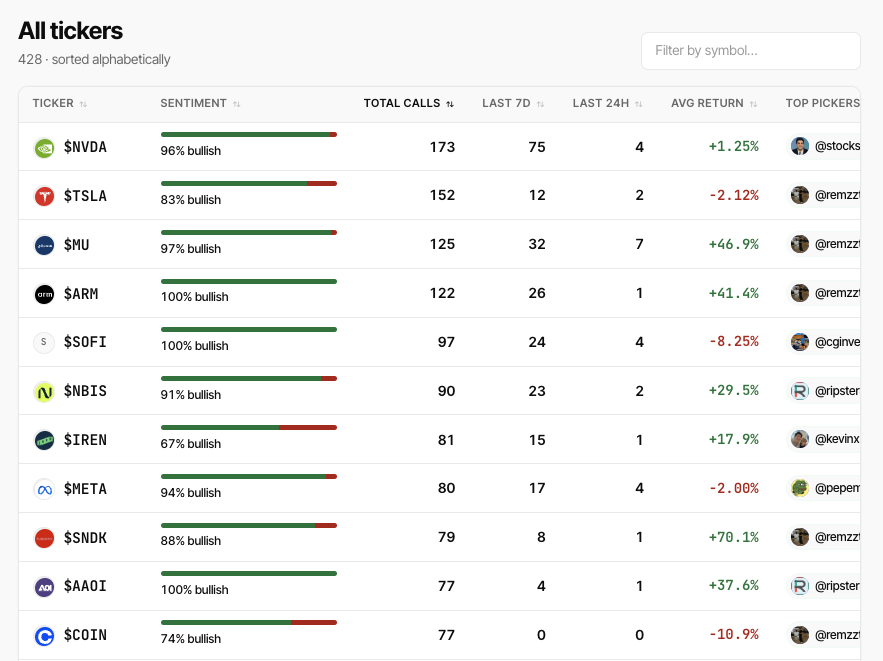Screen dimensions: 883x661
Task: Click the 173 total calls value
Action: coord(442,147)
